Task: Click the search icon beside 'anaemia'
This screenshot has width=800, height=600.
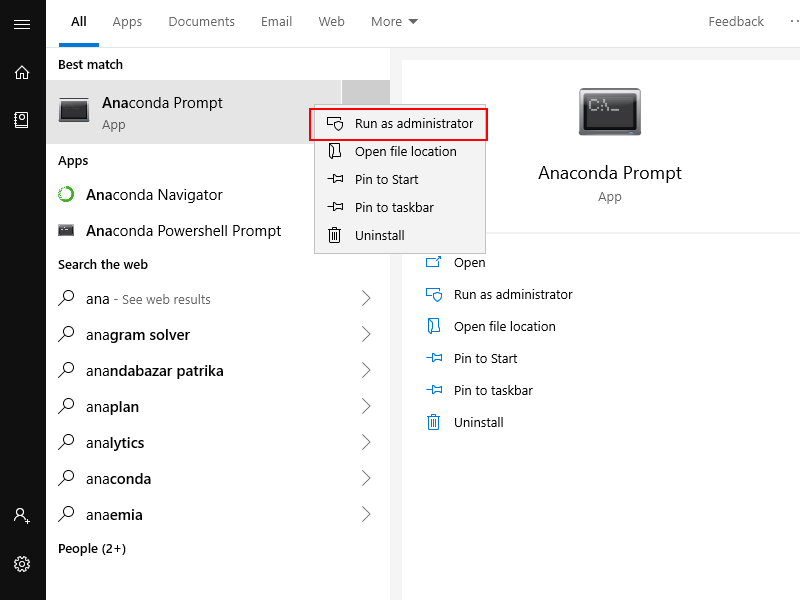Action: (66, 514)
